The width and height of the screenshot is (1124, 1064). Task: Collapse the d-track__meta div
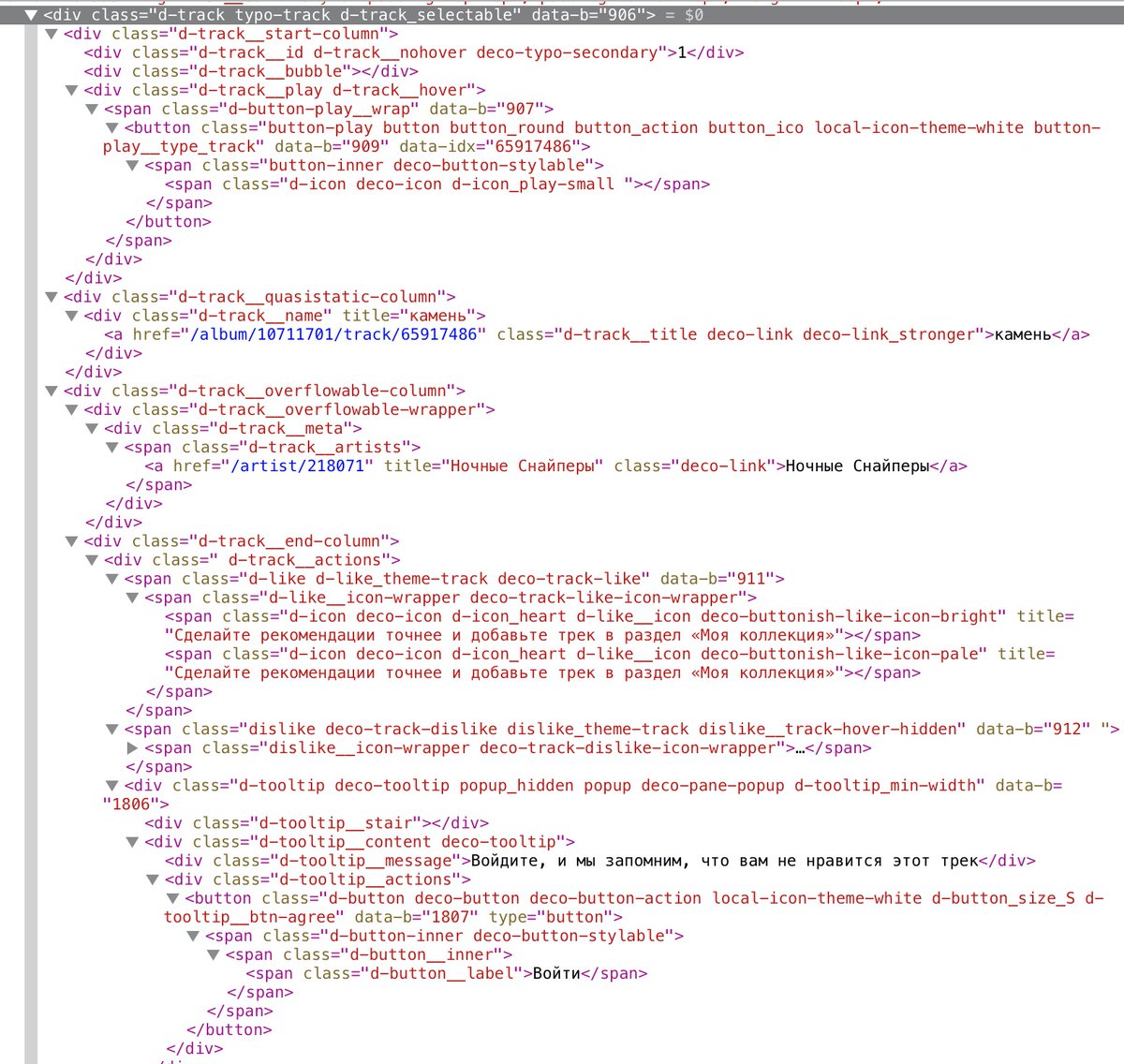click(x=92, y=428)
